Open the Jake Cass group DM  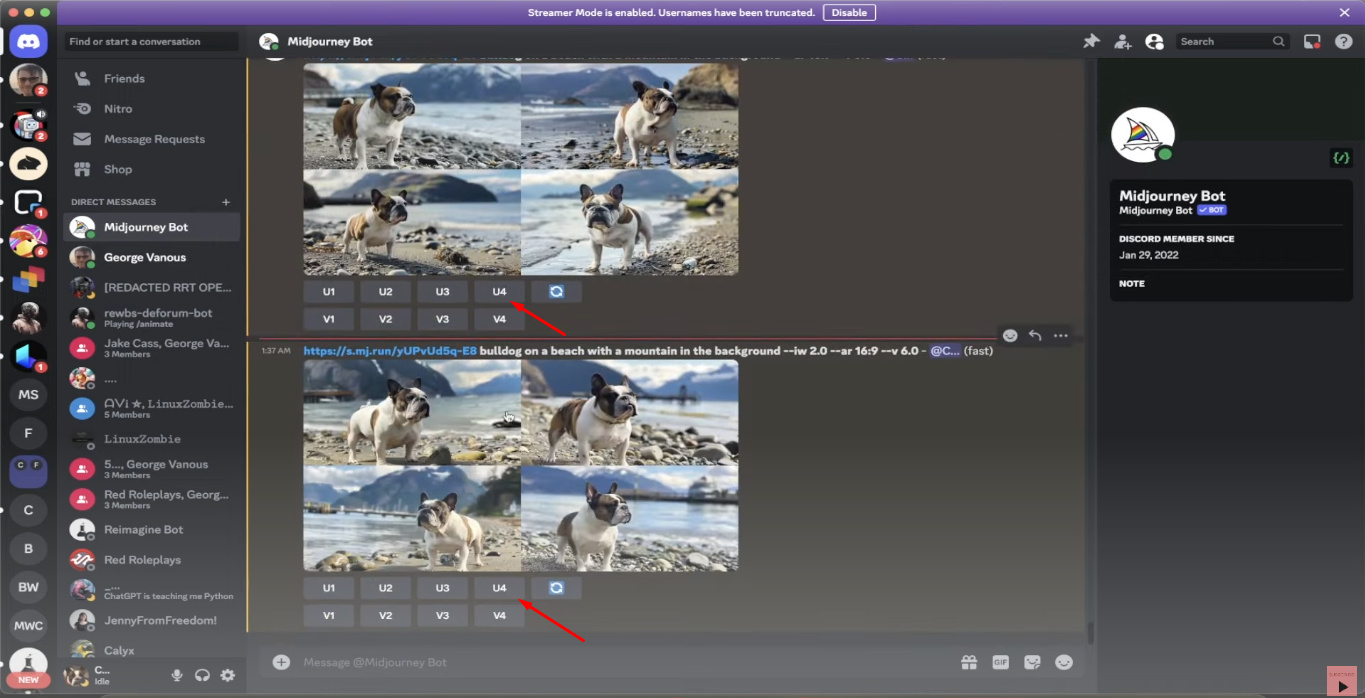pyautogui.click(x=152, y=348)
